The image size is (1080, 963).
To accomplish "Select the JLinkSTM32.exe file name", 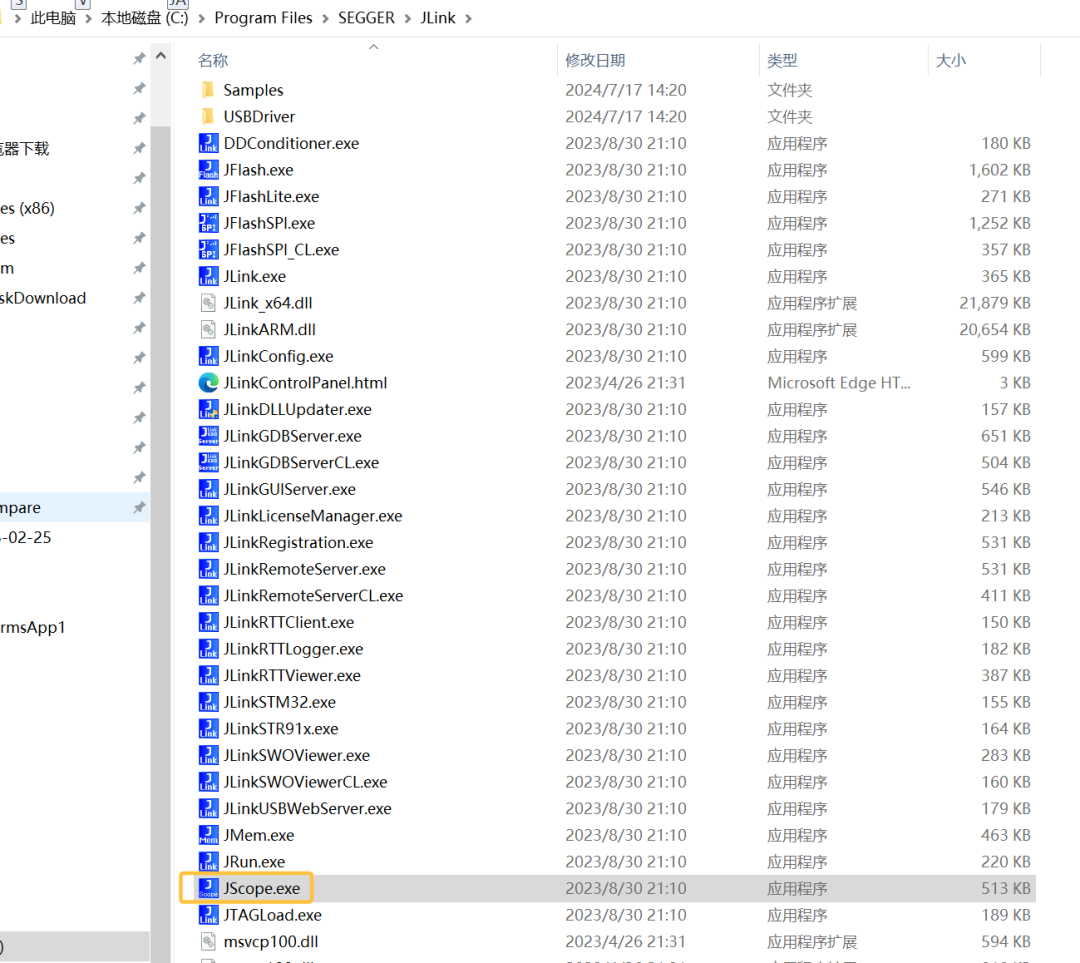I will click(x=280, y=702).
